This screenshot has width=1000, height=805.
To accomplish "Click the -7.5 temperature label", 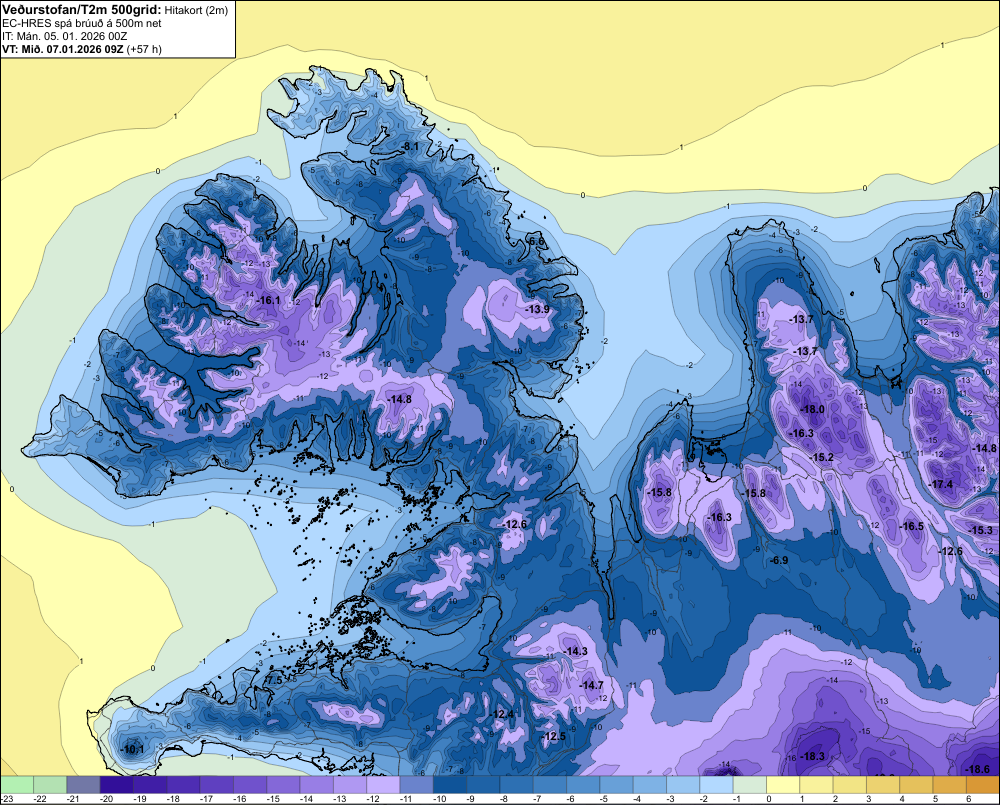I will pyautogui.click(x=273, y=681).
